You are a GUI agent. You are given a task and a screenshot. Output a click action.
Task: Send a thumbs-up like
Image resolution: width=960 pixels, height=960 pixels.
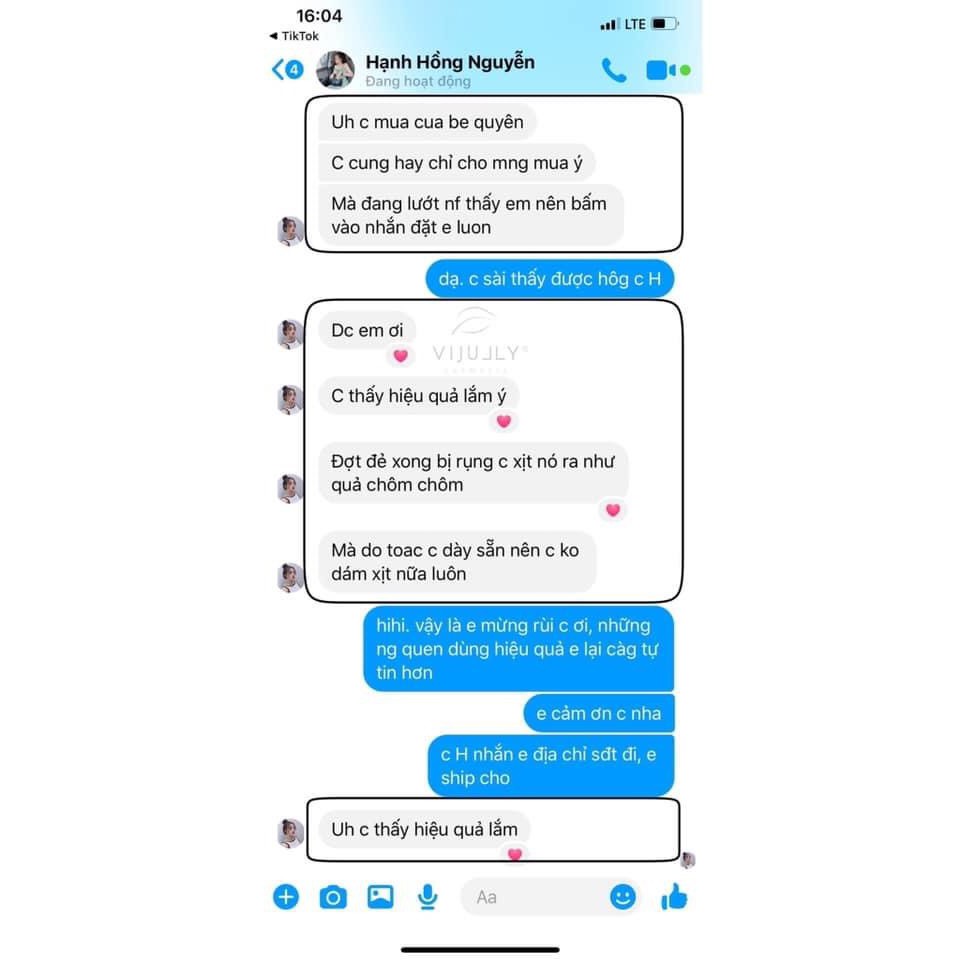tap(674, 897)
